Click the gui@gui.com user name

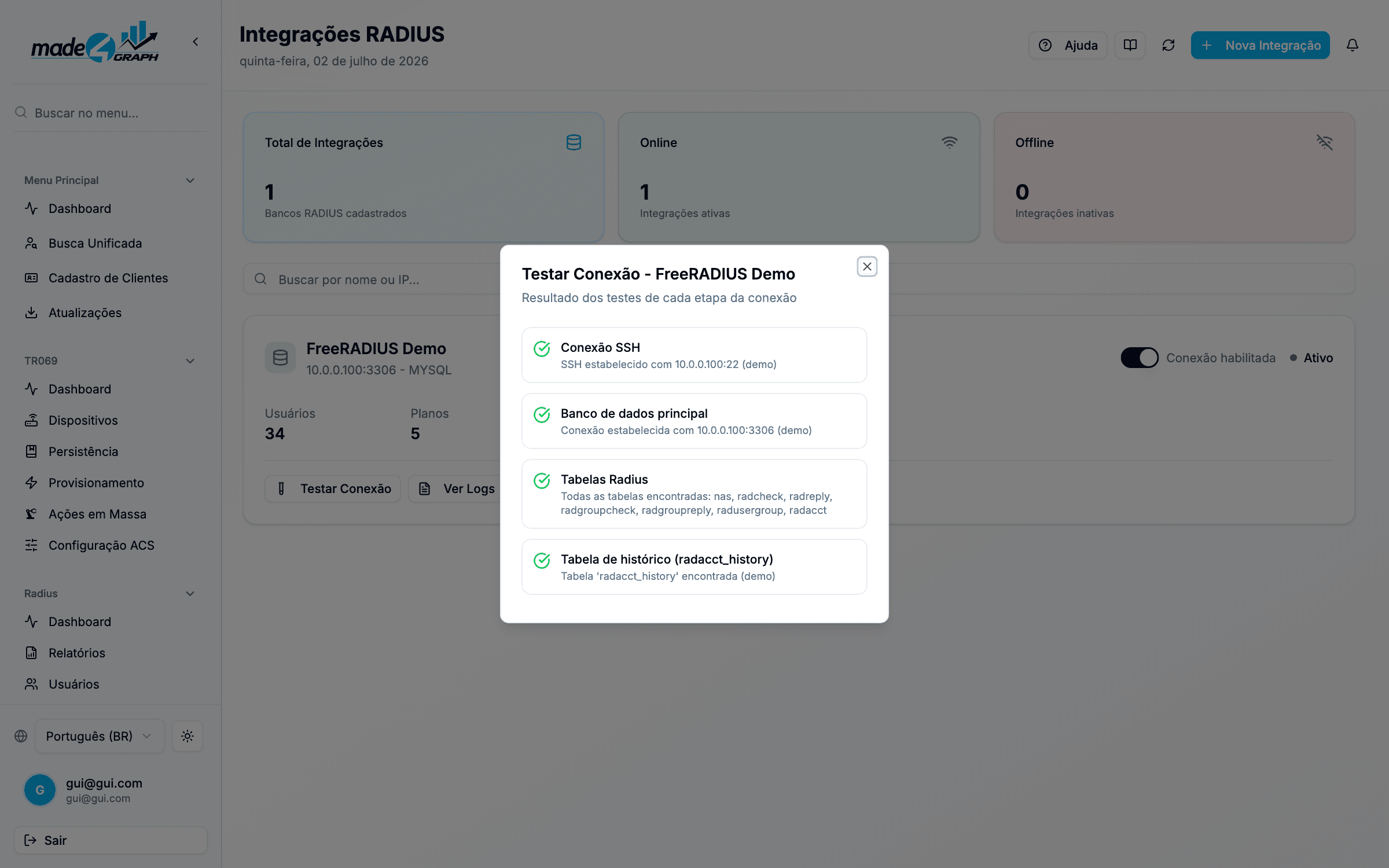(x=104, y=783)
